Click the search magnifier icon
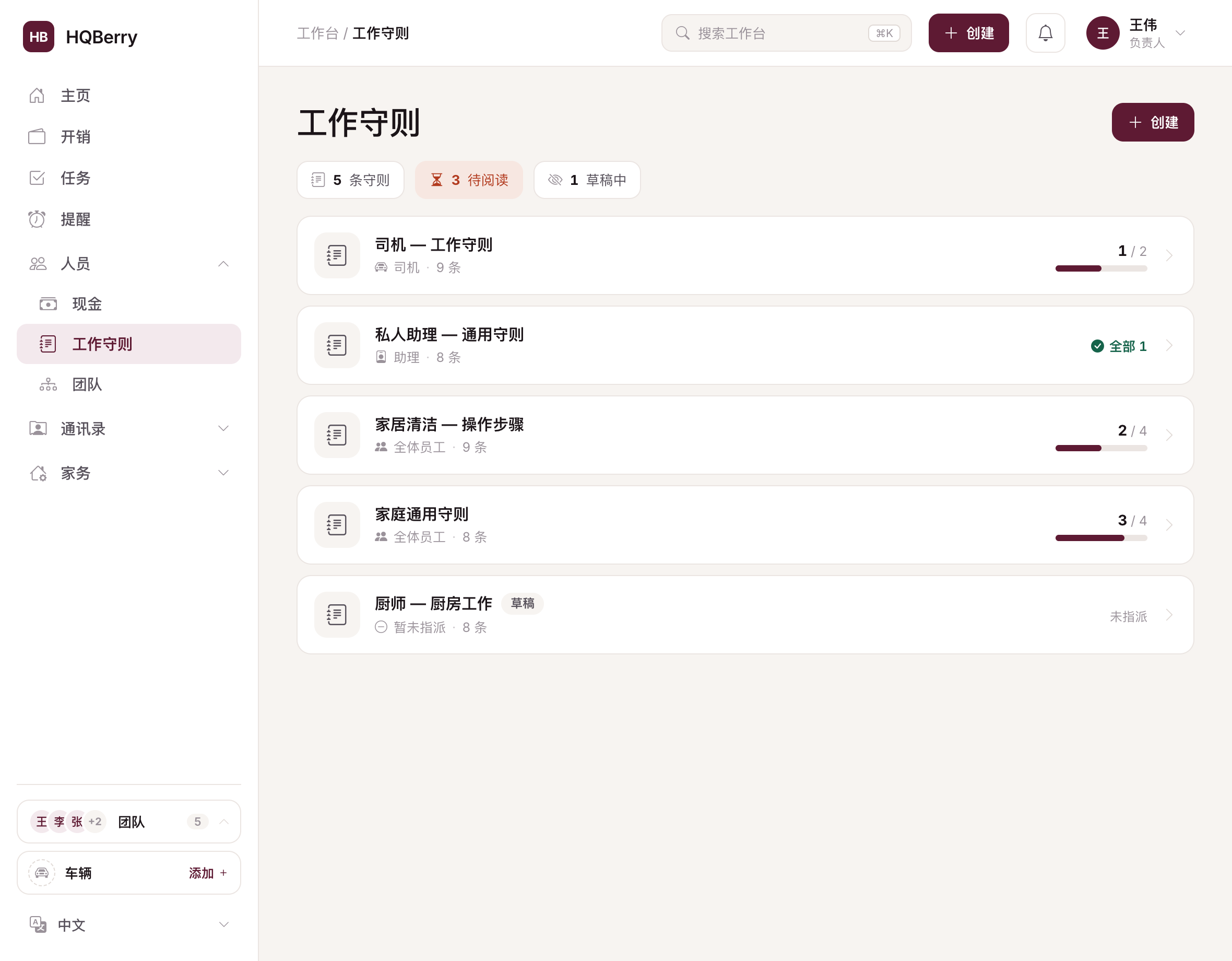1232x961 pixels. [683, 33]
